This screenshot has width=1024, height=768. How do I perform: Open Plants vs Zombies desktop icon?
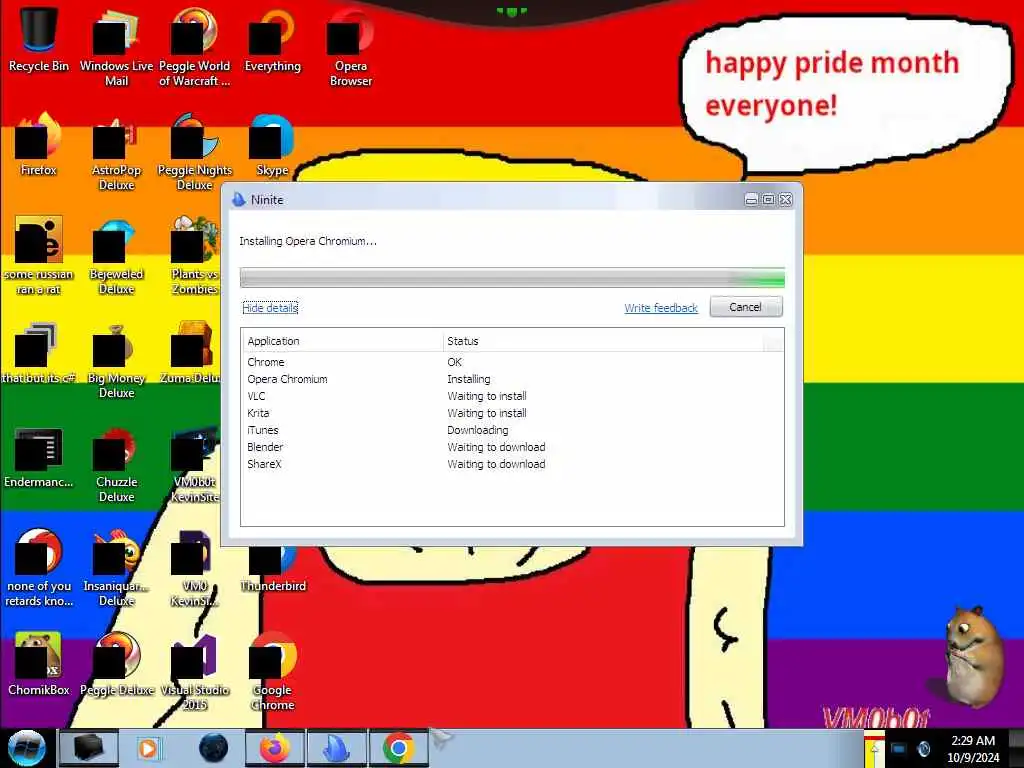click(x=195, y=255)
